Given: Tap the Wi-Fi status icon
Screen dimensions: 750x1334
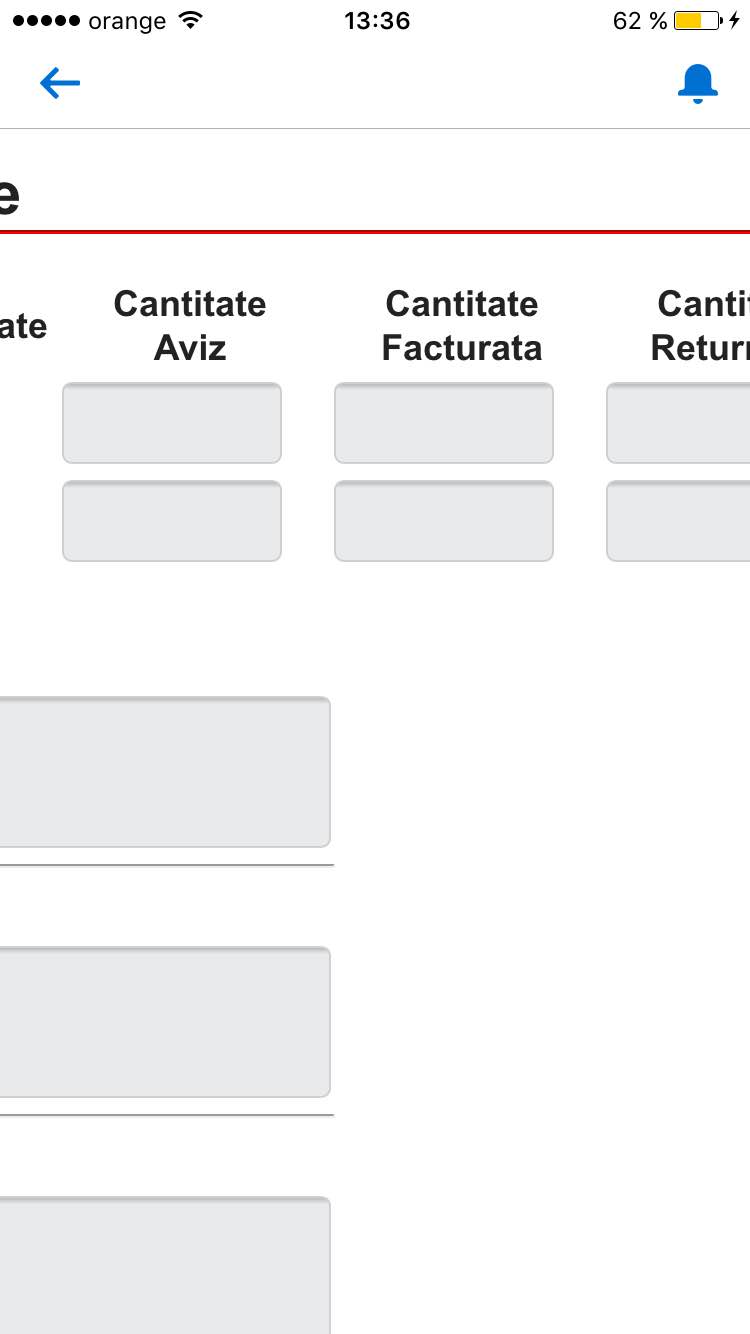Looking at the screenshot, I should tap(189, 21).
